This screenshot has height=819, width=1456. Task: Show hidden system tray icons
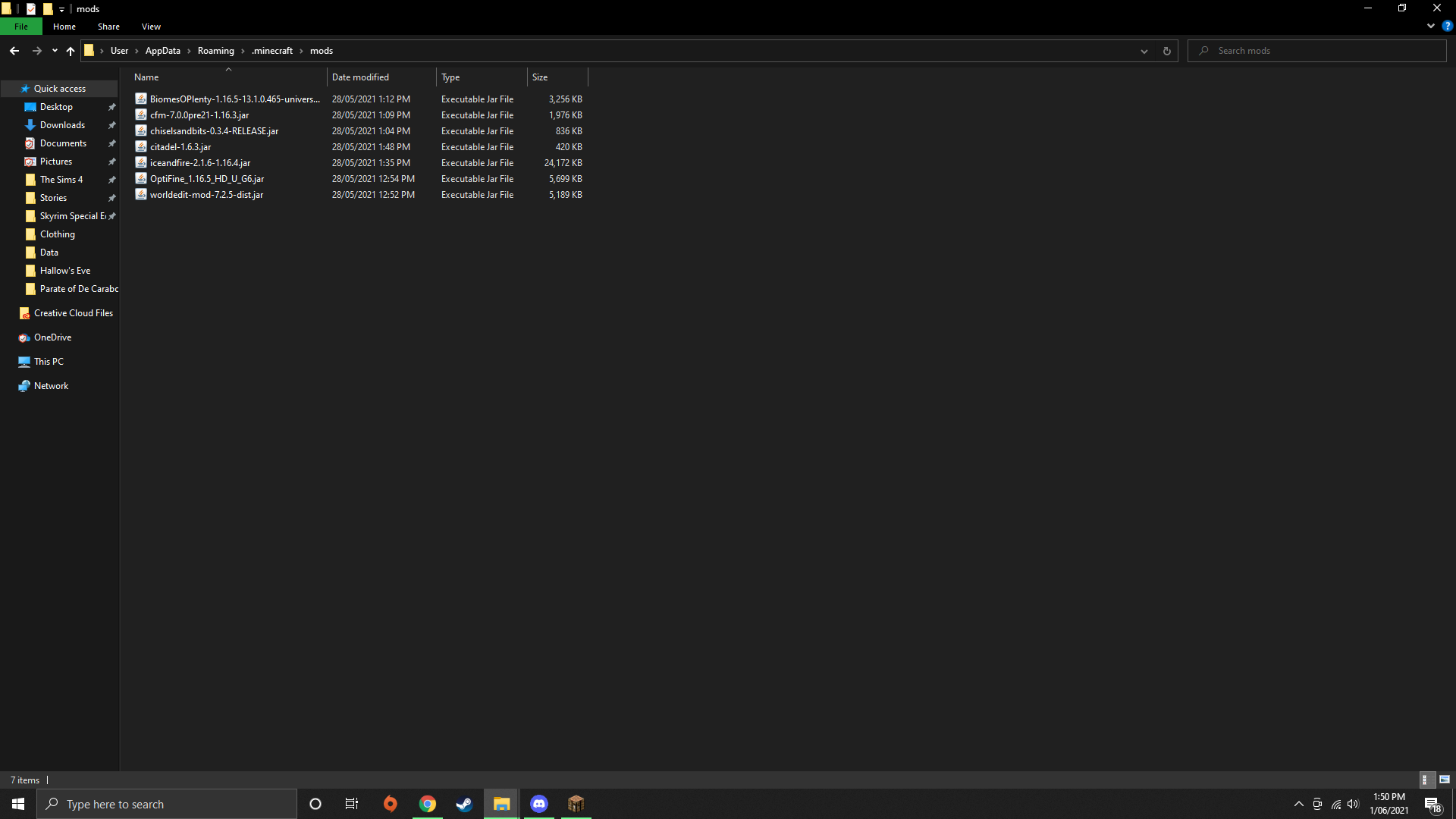pos(1299,804)
